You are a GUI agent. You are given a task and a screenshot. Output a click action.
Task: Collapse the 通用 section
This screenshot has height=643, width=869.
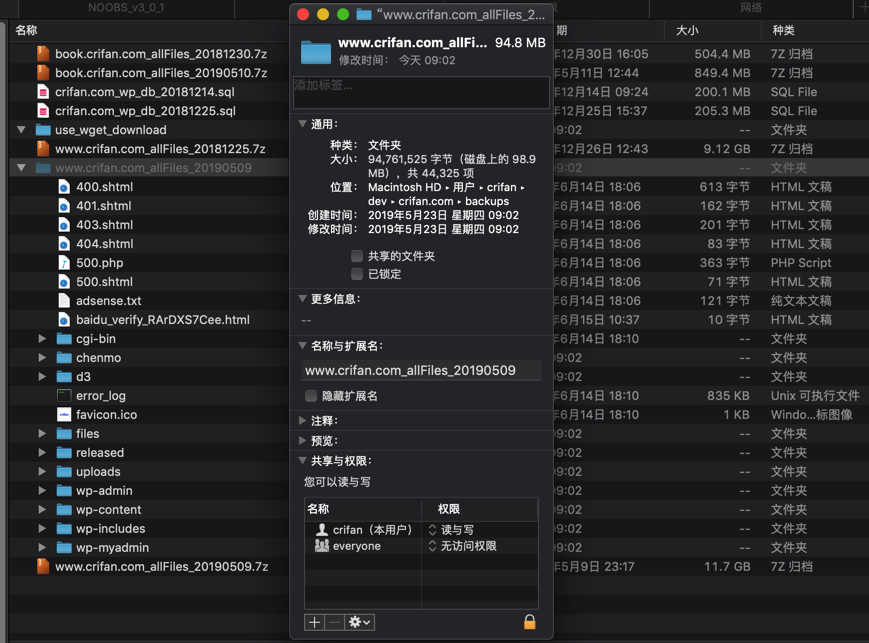pyautogui.click(x=303, y=125)
